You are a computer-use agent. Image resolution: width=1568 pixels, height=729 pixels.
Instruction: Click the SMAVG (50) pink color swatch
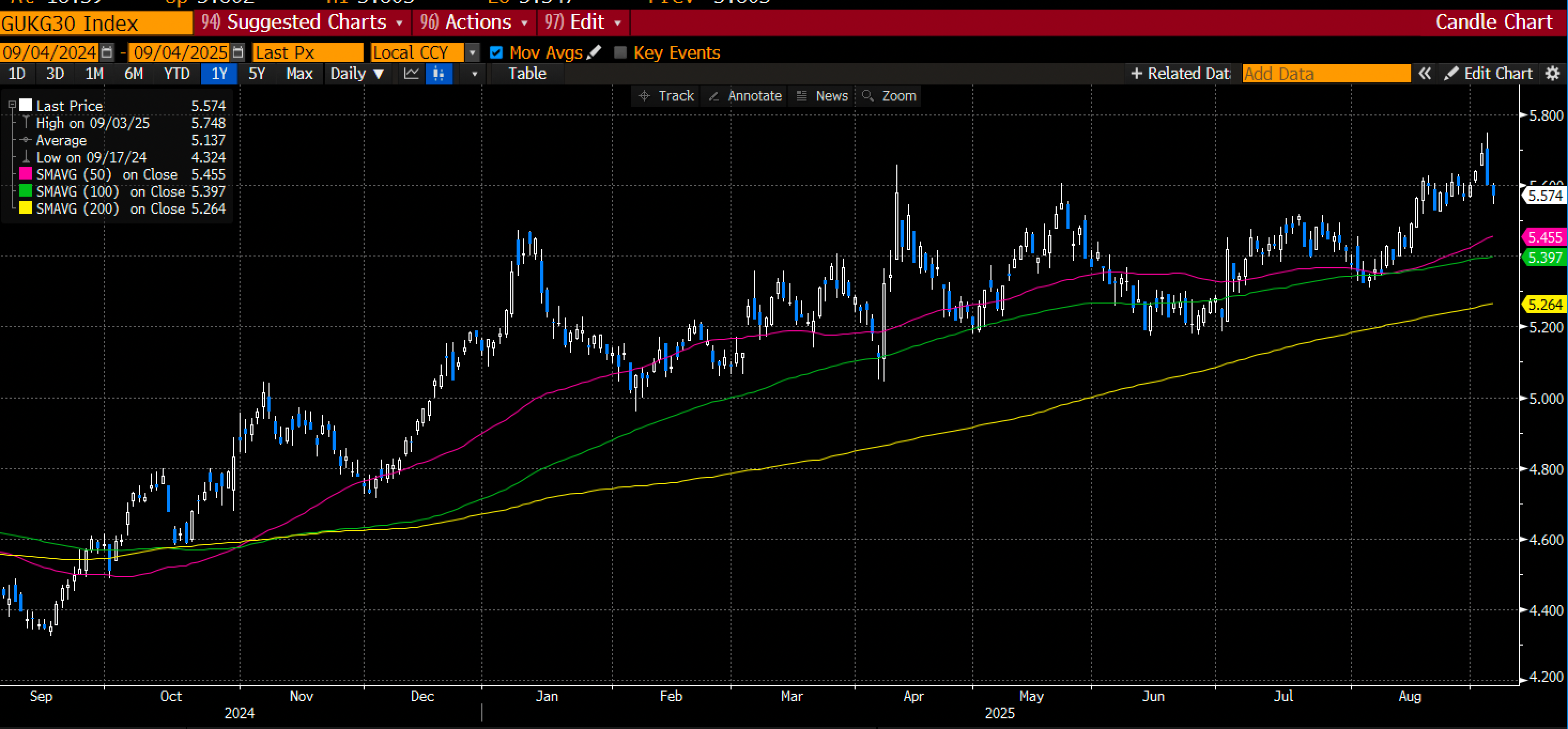pyautogui.click(x=26, y=174)
